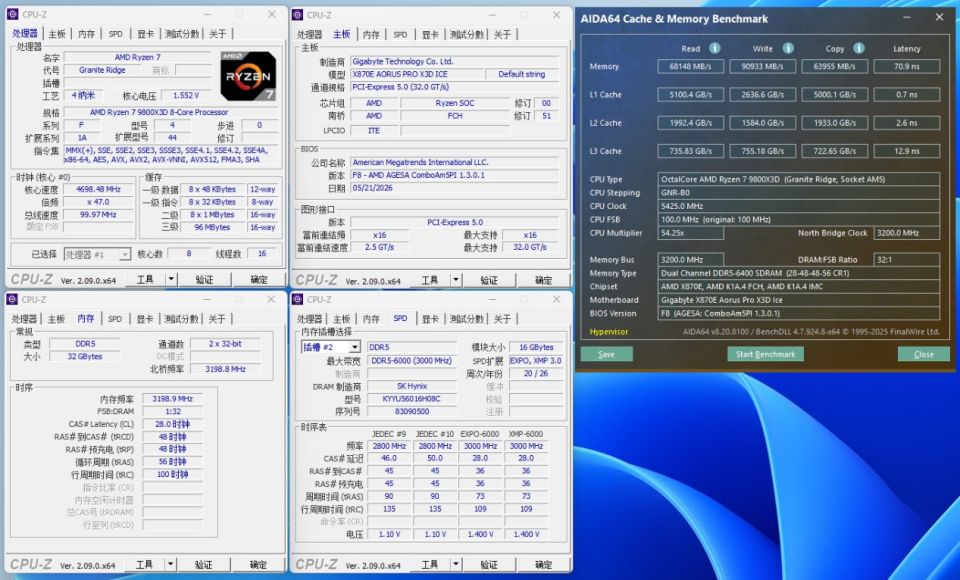The width and height of the screenshot is (960, 580).
Task: Click 线程数 value 16
Action: coord(262,254)
